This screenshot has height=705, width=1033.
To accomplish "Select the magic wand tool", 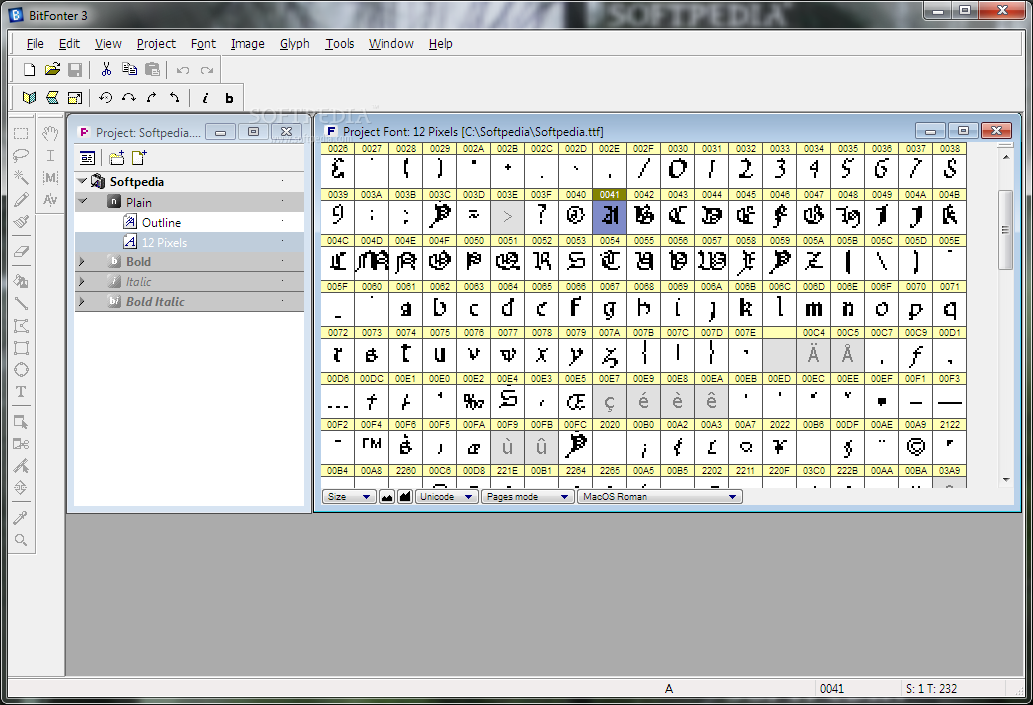I will pyautogui.click(x=21, y=177).
